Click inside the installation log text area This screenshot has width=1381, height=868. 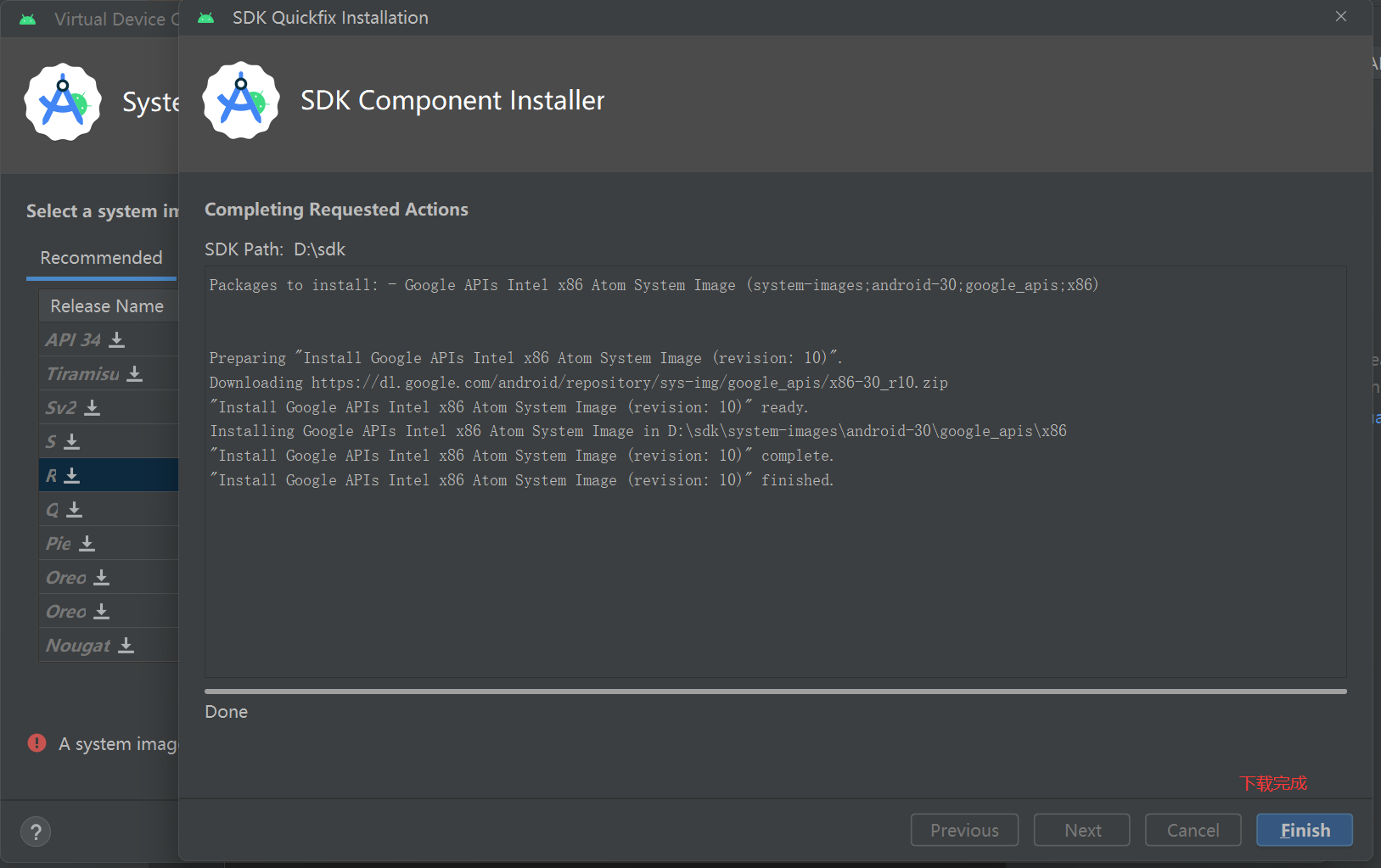(x=775, y=577)
